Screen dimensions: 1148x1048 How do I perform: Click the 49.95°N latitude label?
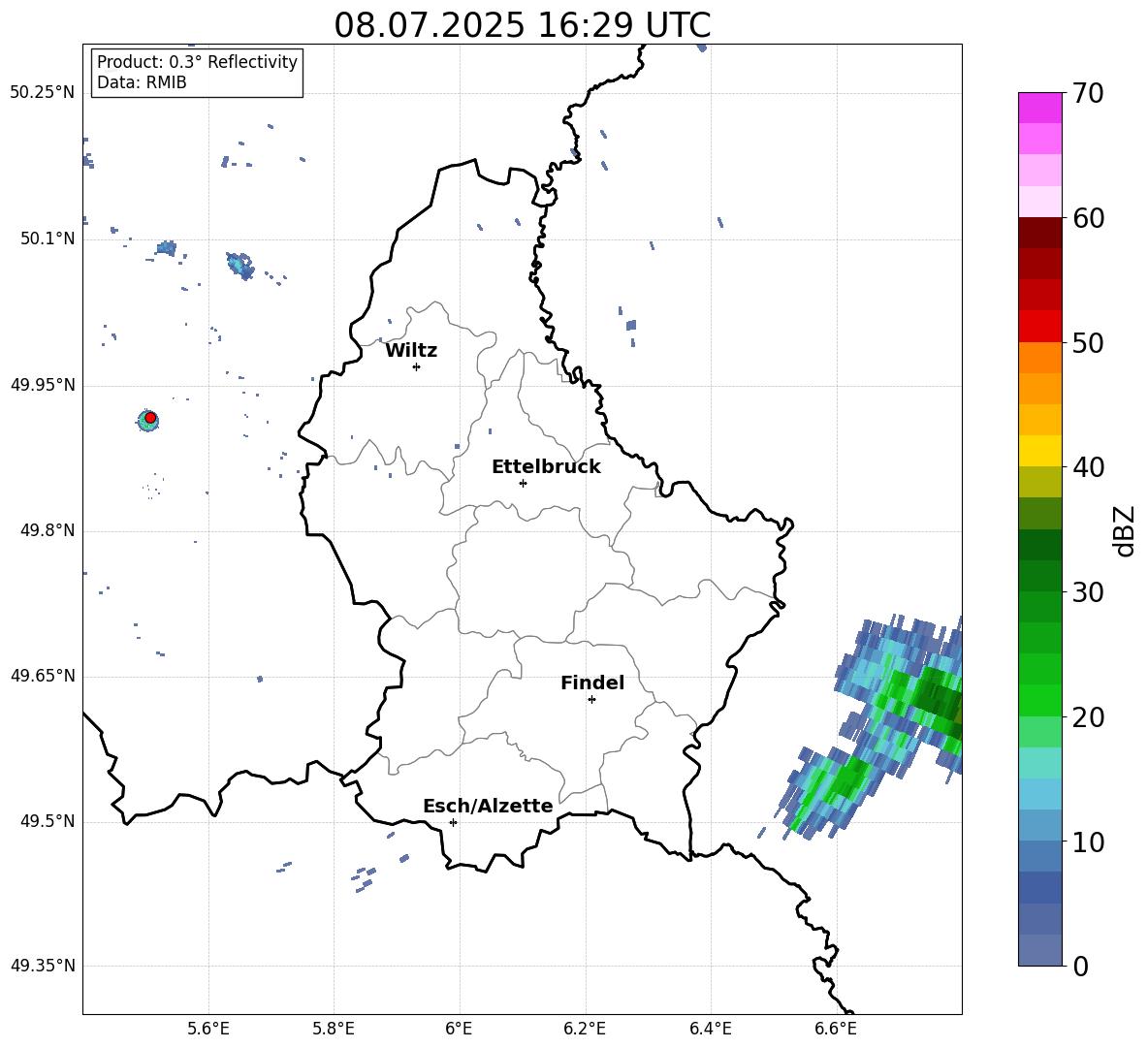click(43, 384)
